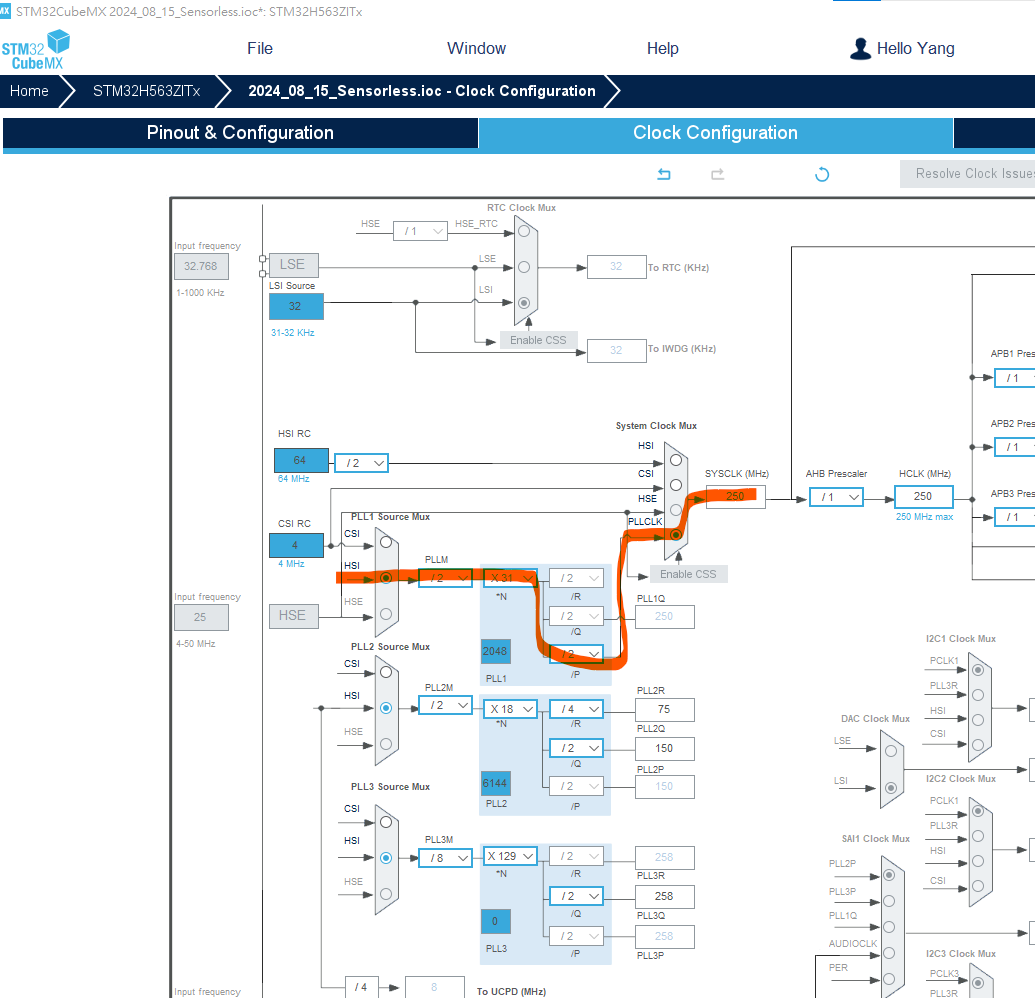Image resolution: width=1035 pixels, height=998 pixels.
Task: Select CSI as PLL1 source
Action: [x=386, y=542]
